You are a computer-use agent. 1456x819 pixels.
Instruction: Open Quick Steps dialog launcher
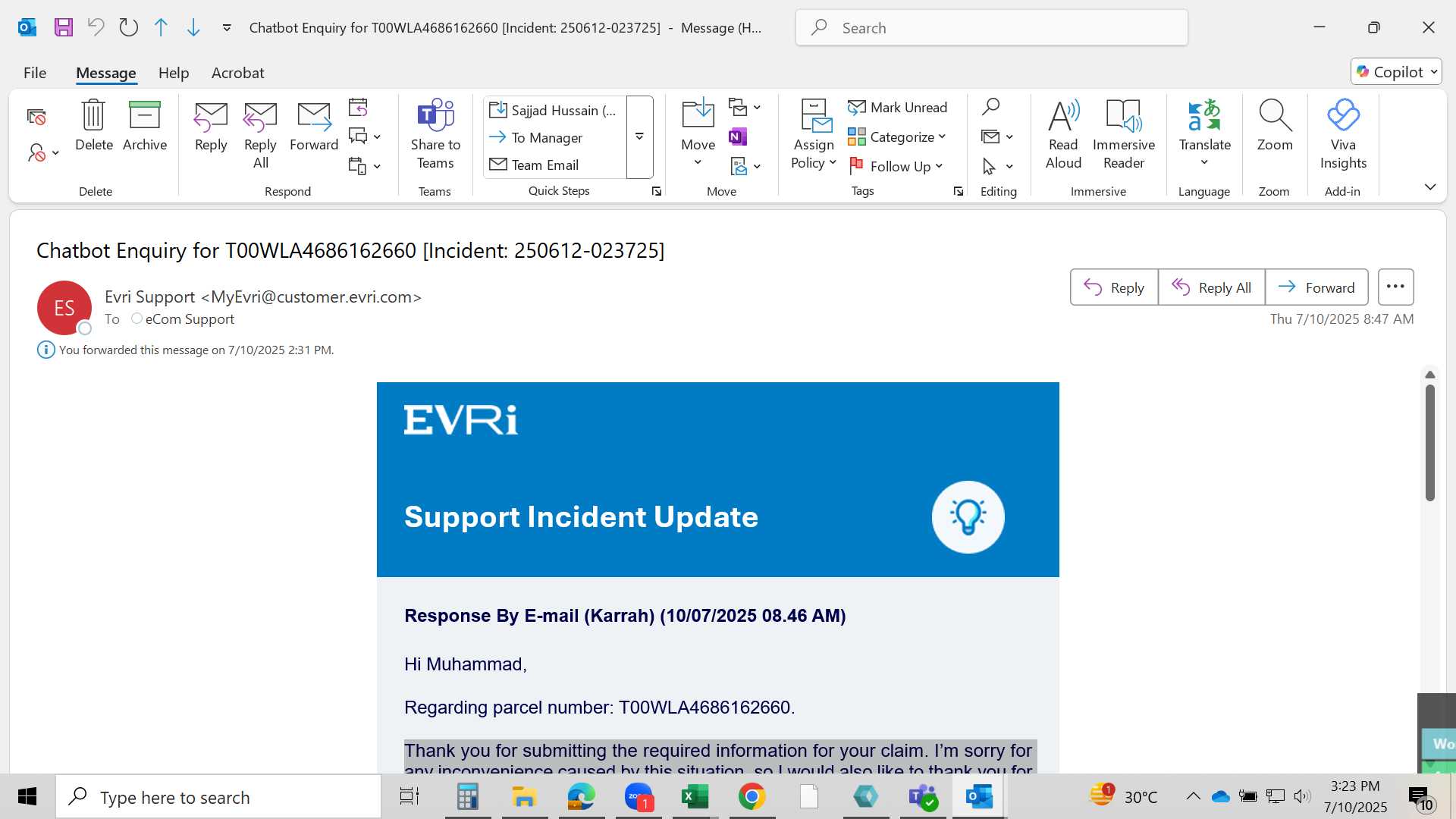click(x=657, y=192)
